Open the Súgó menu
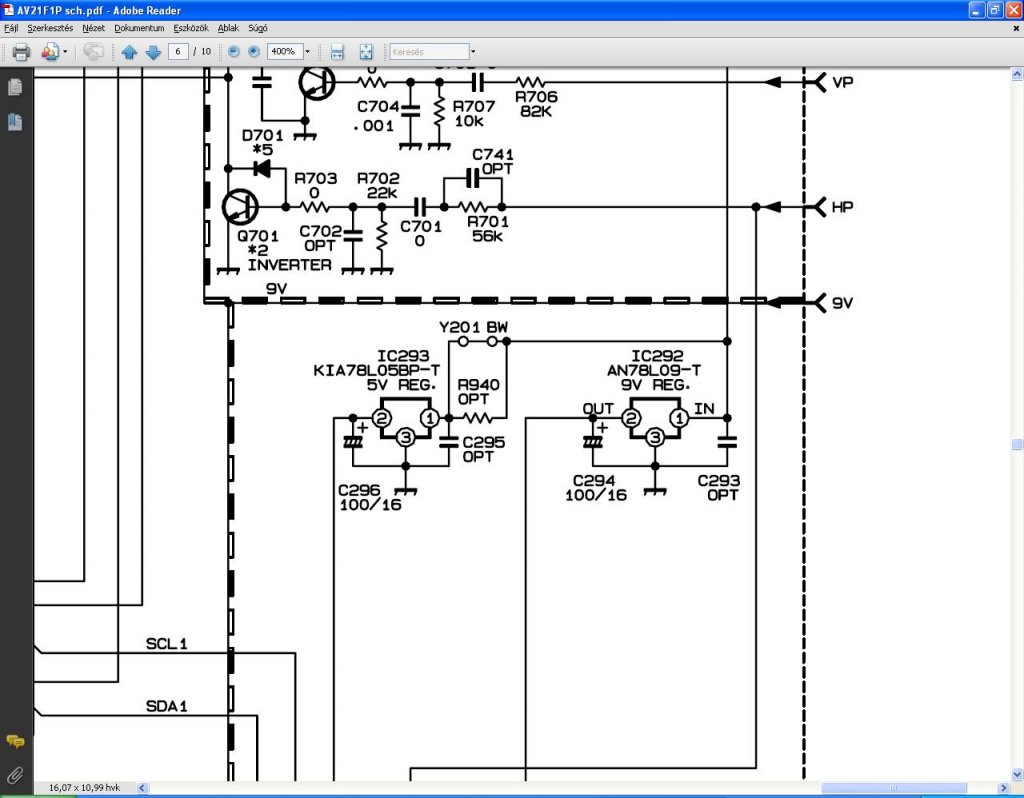Viewport: 1024px width, 798px height. (257, 28)
